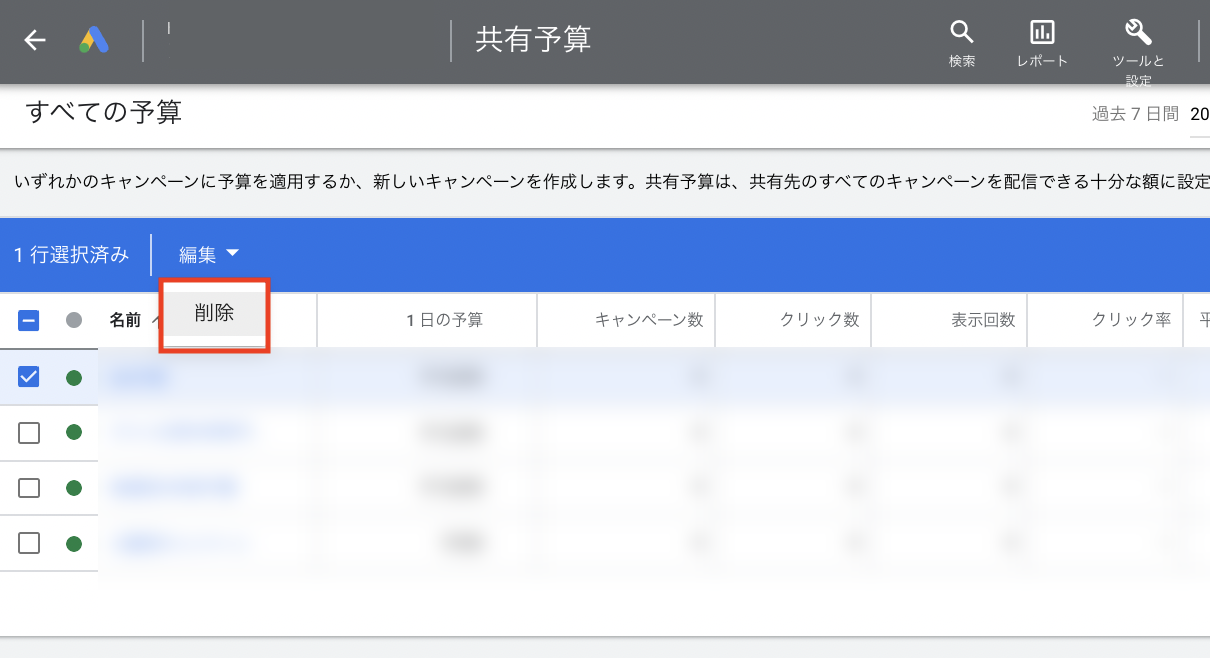Open the 過去 7 日間 date range picker
1210x658 pixels.
pos(1135,114)
